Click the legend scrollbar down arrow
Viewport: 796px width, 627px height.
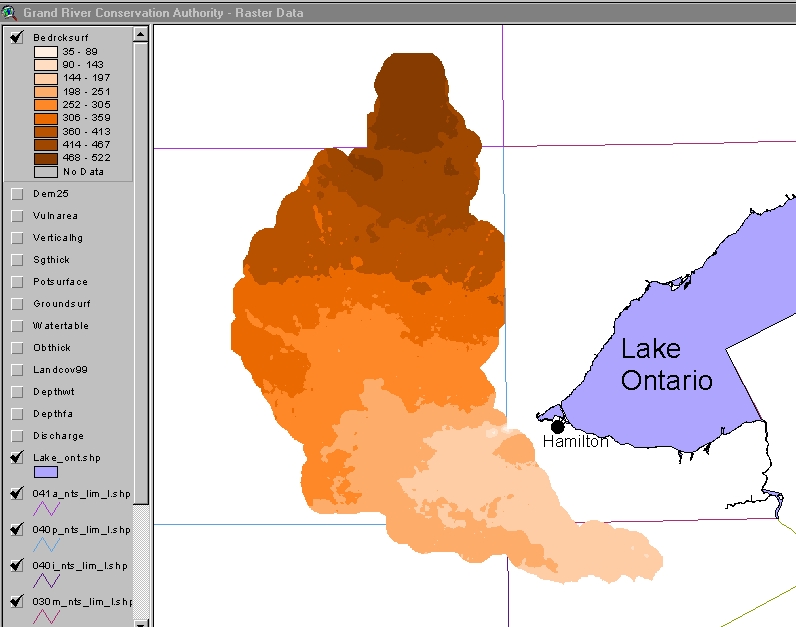click(x=141, y=623)
